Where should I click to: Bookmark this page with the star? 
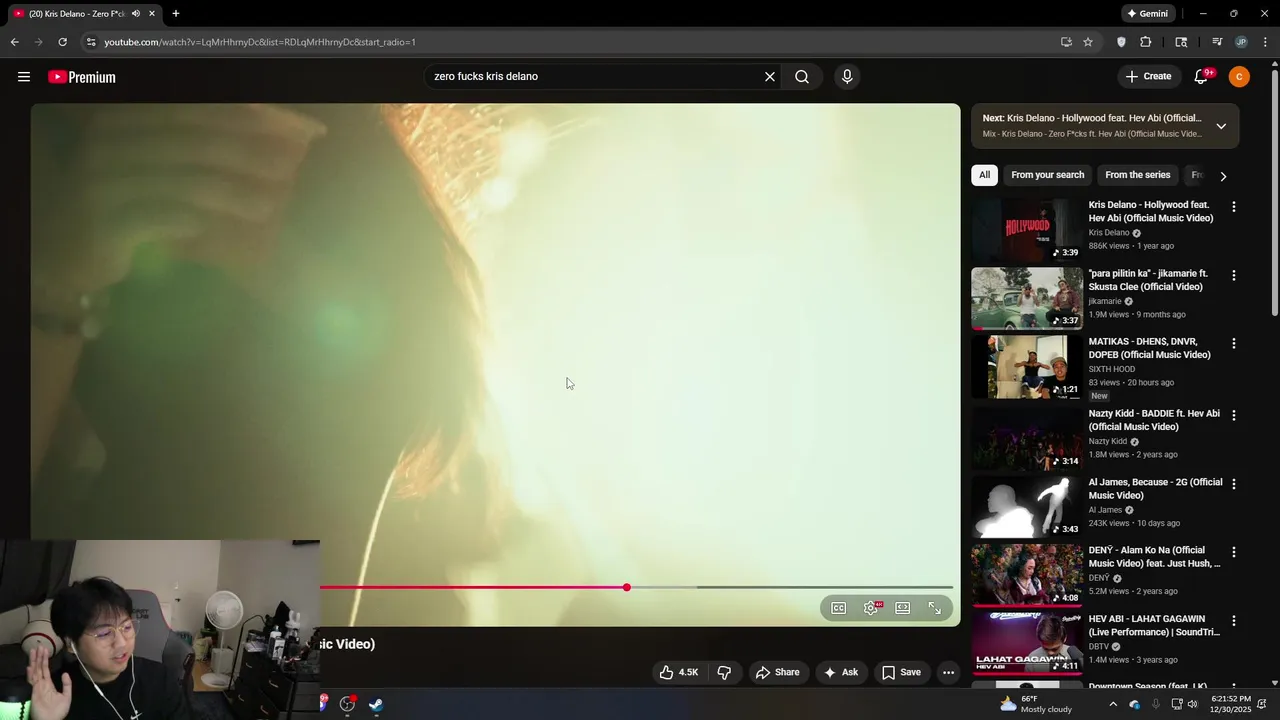click(1088, 42)
